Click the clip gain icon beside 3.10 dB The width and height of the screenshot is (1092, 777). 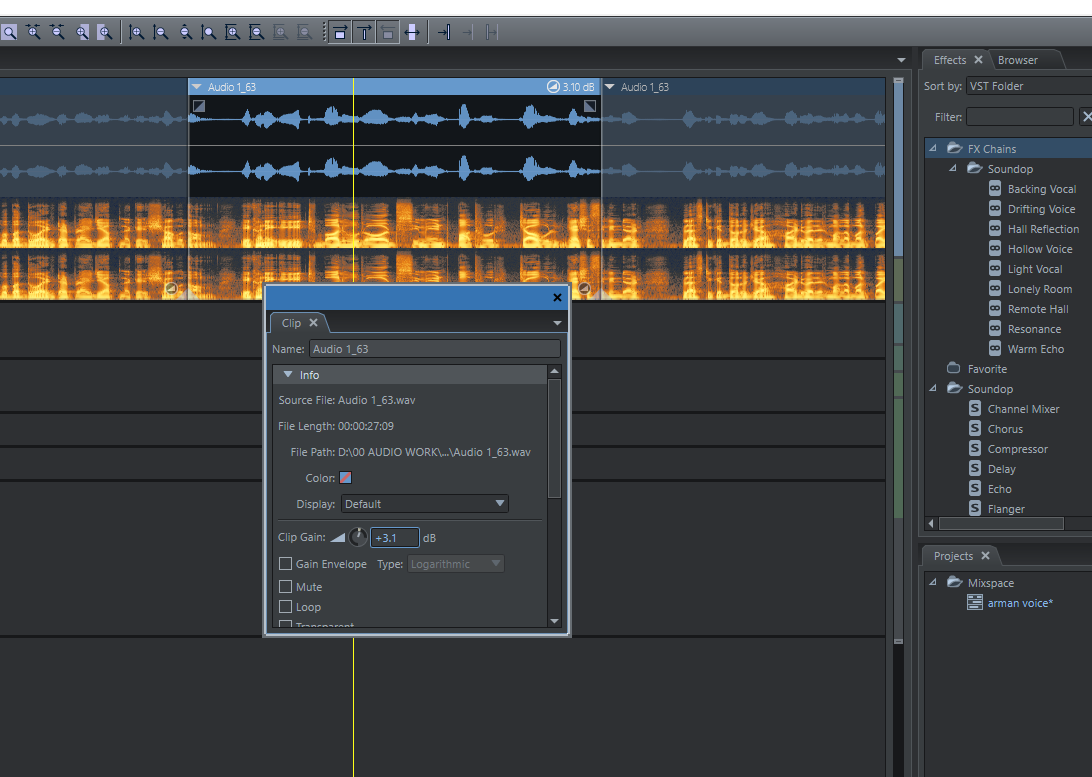click(553, 87)
